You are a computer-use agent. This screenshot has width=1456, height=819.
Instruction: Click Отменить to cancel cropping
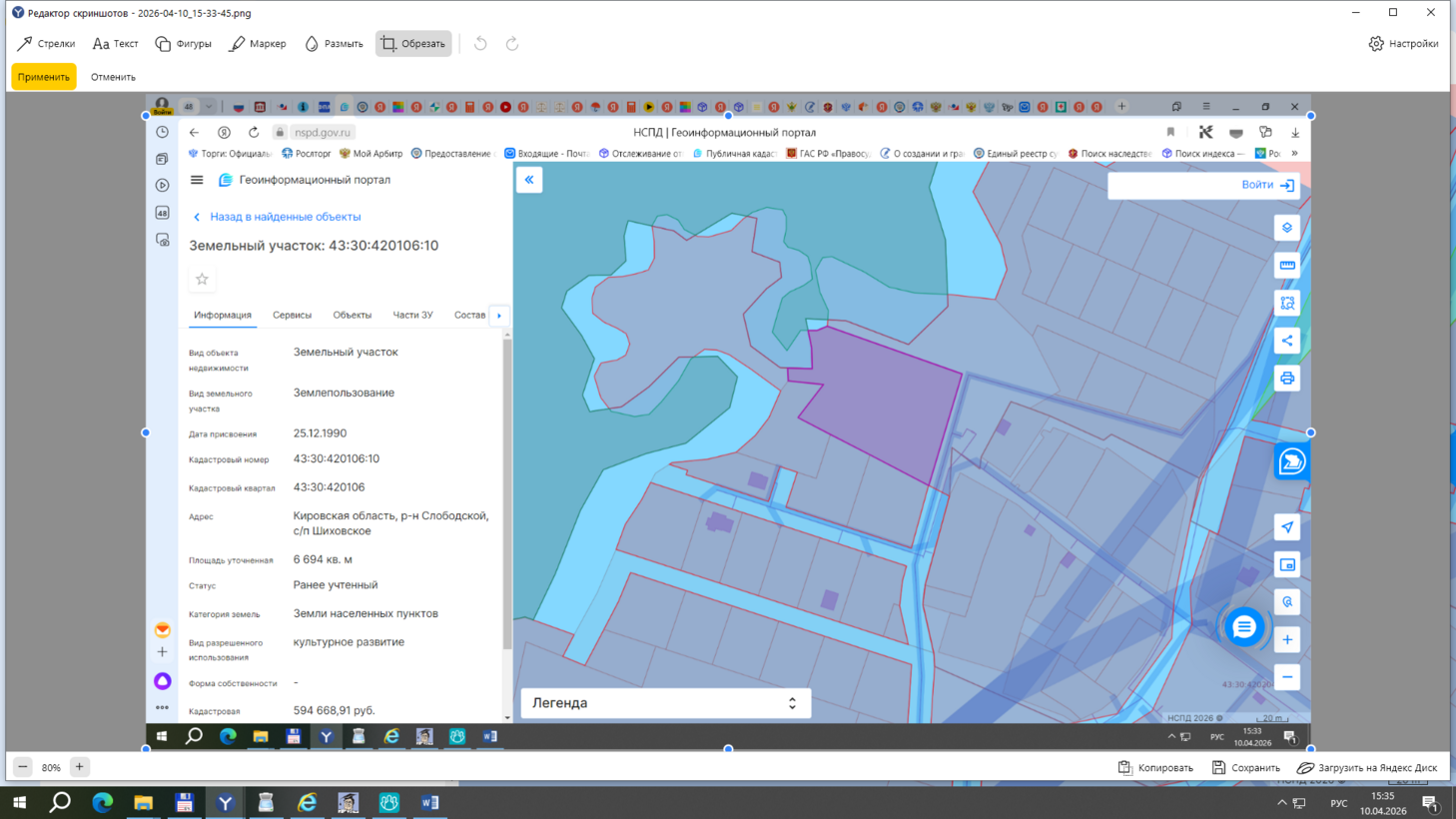click(113, 77)
